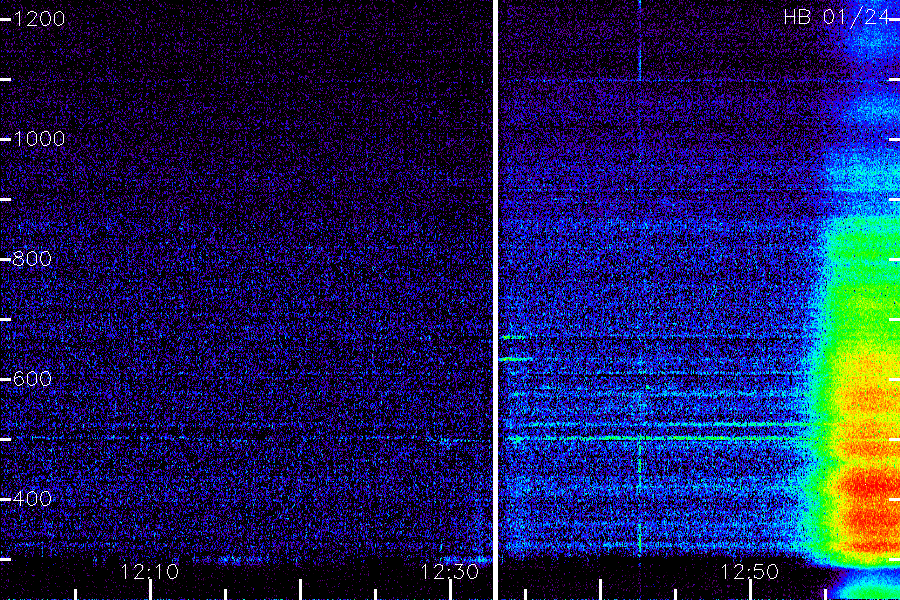Click the 600 frequency axis label
The image size is (900, 600).
(32, 378)
